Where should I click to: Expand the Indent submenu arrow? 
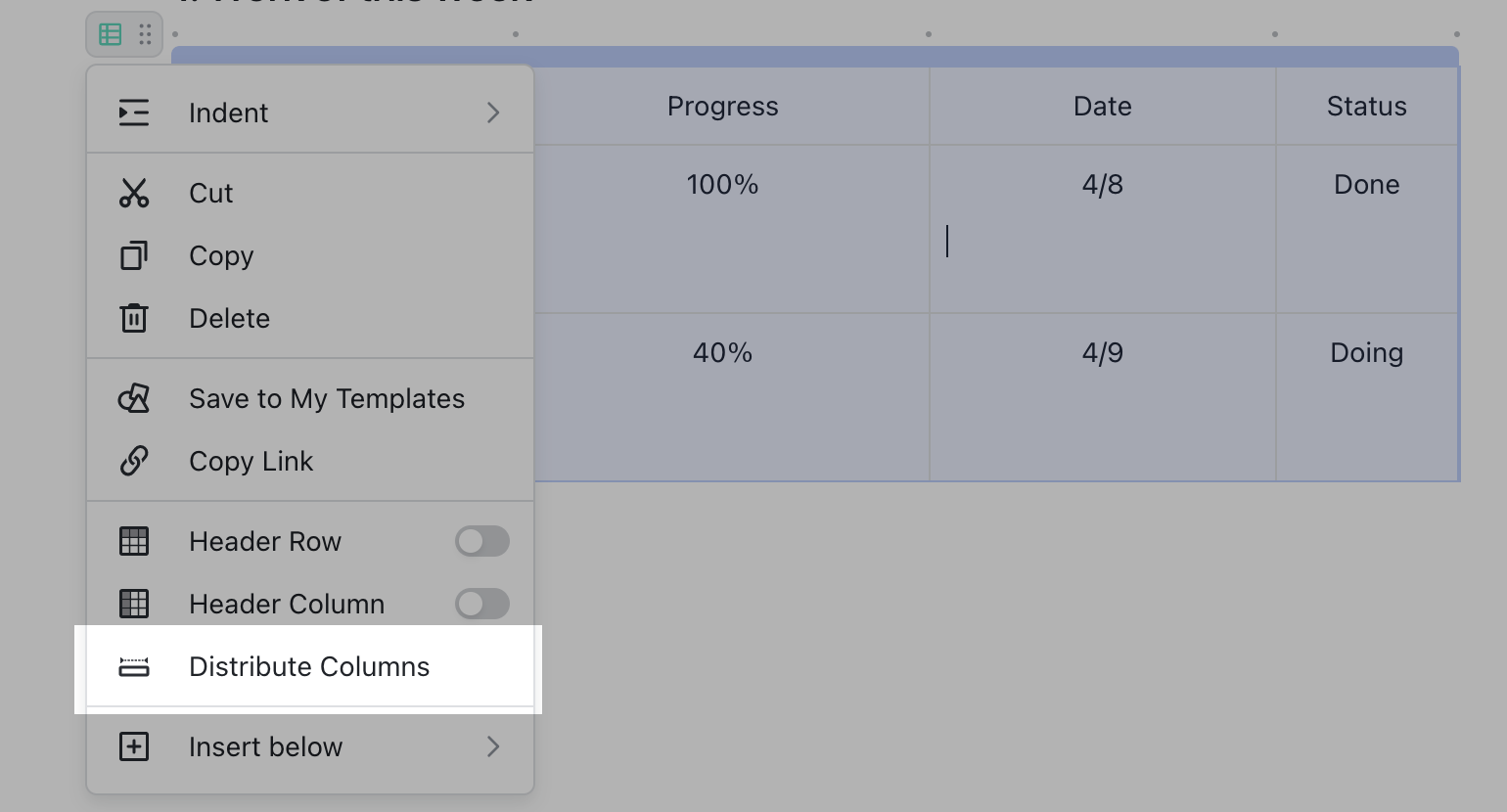click(x=493, y=113)
